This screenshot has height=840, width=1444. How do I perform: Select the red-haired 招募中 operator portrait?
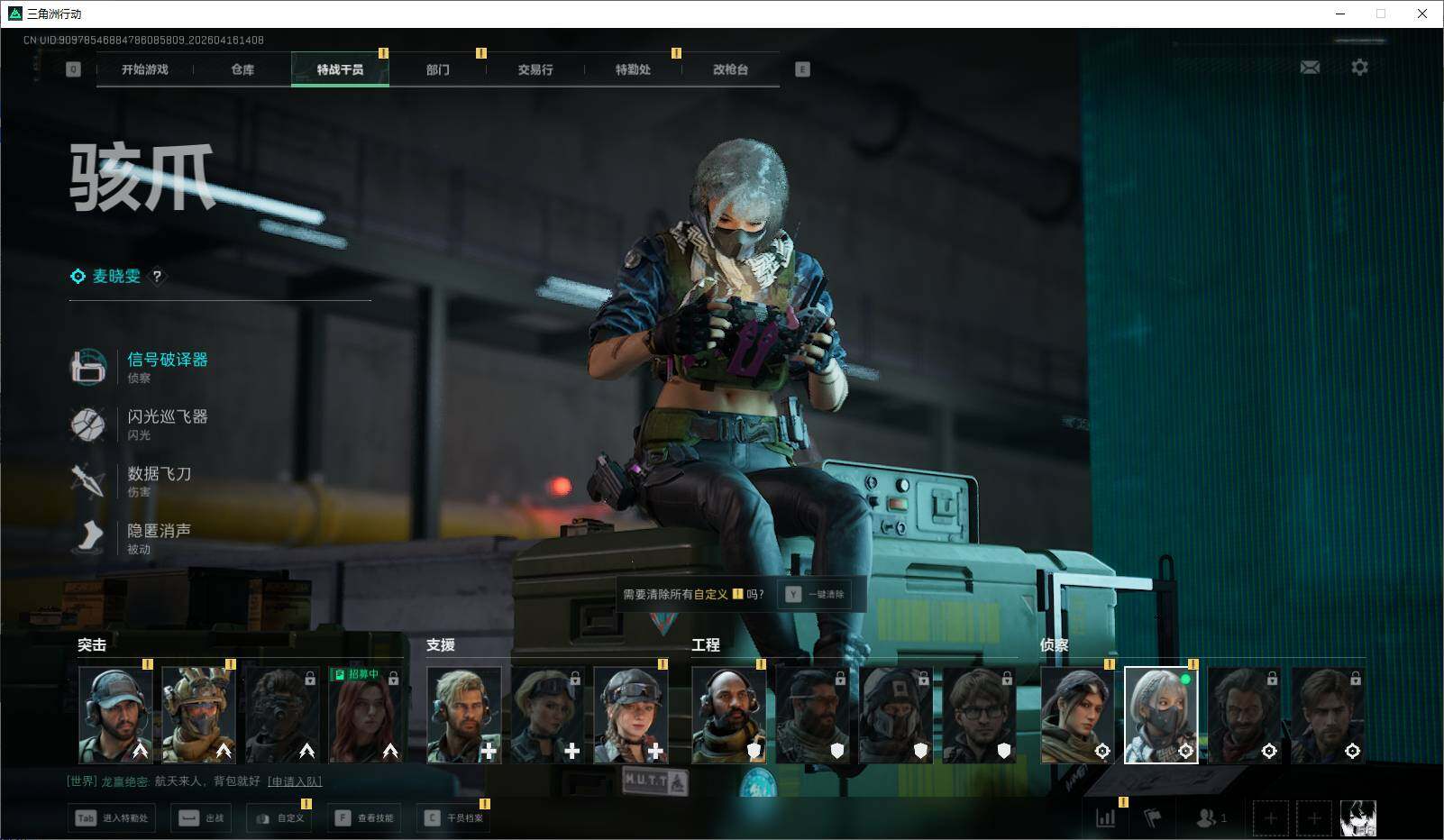[x=365, y=715]
